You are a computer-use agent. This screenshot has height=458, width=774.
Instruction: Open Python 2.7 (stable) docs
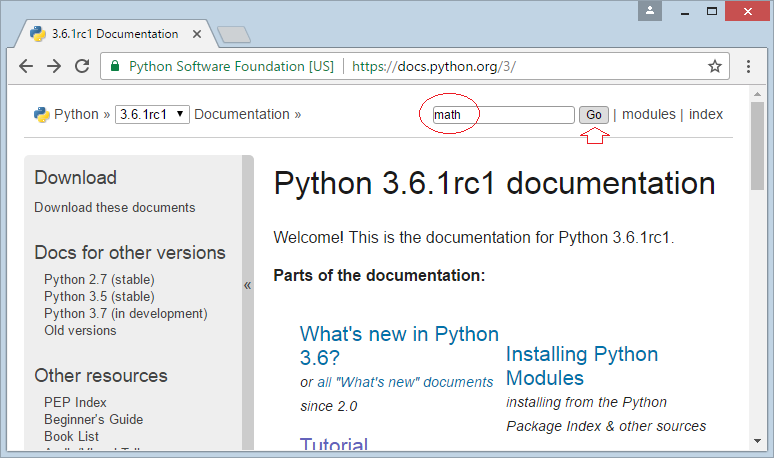99,279
